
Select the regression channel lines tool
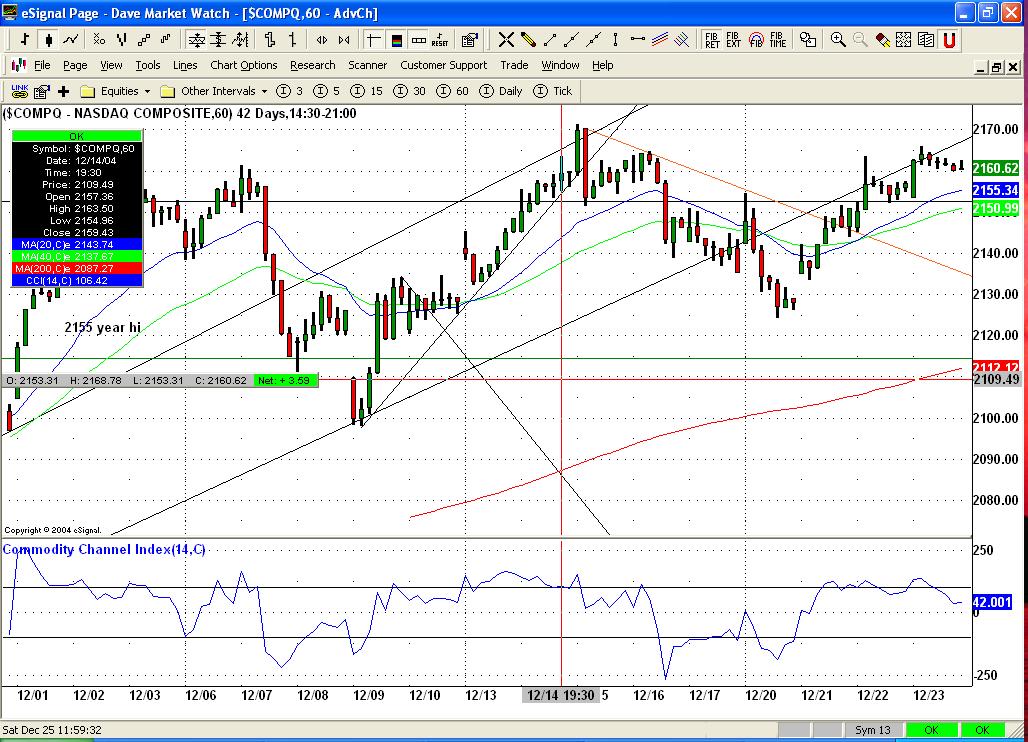tap(660, 41)
